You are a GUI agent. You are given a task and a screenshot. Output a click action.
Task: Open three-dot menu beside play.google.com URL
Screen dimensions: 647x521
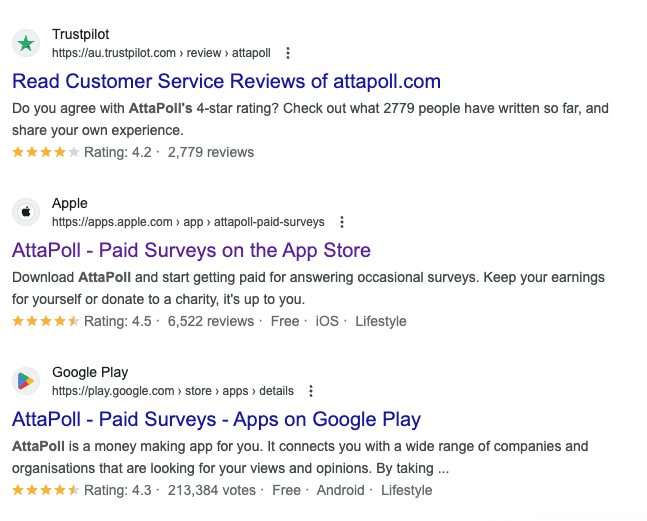click(x=311, y=391)
